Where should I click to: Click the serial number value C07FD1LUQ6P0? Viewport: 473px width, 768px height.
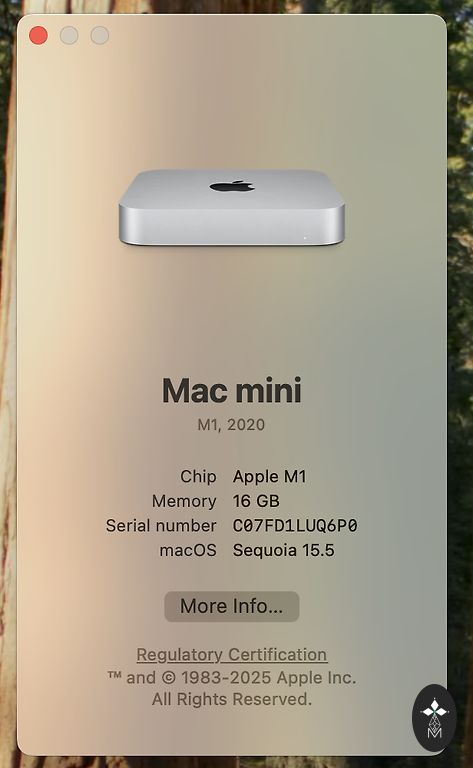(295, 526)
